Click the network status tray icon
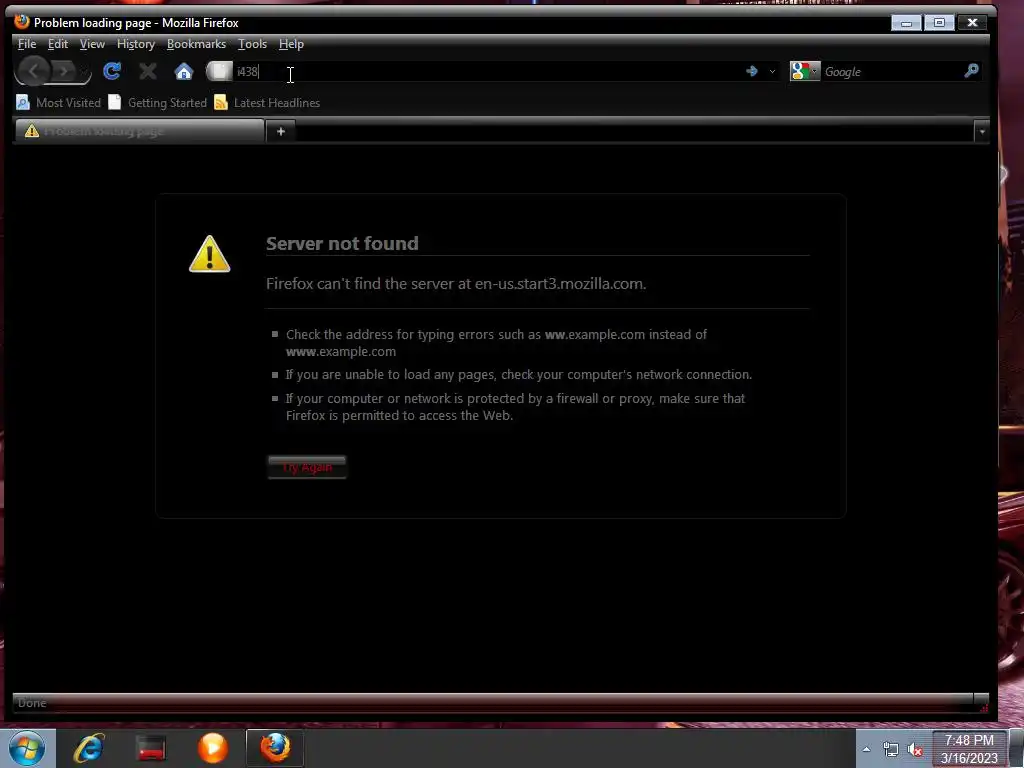Viewport: 1024px width, 768px height. coord(890,749)
